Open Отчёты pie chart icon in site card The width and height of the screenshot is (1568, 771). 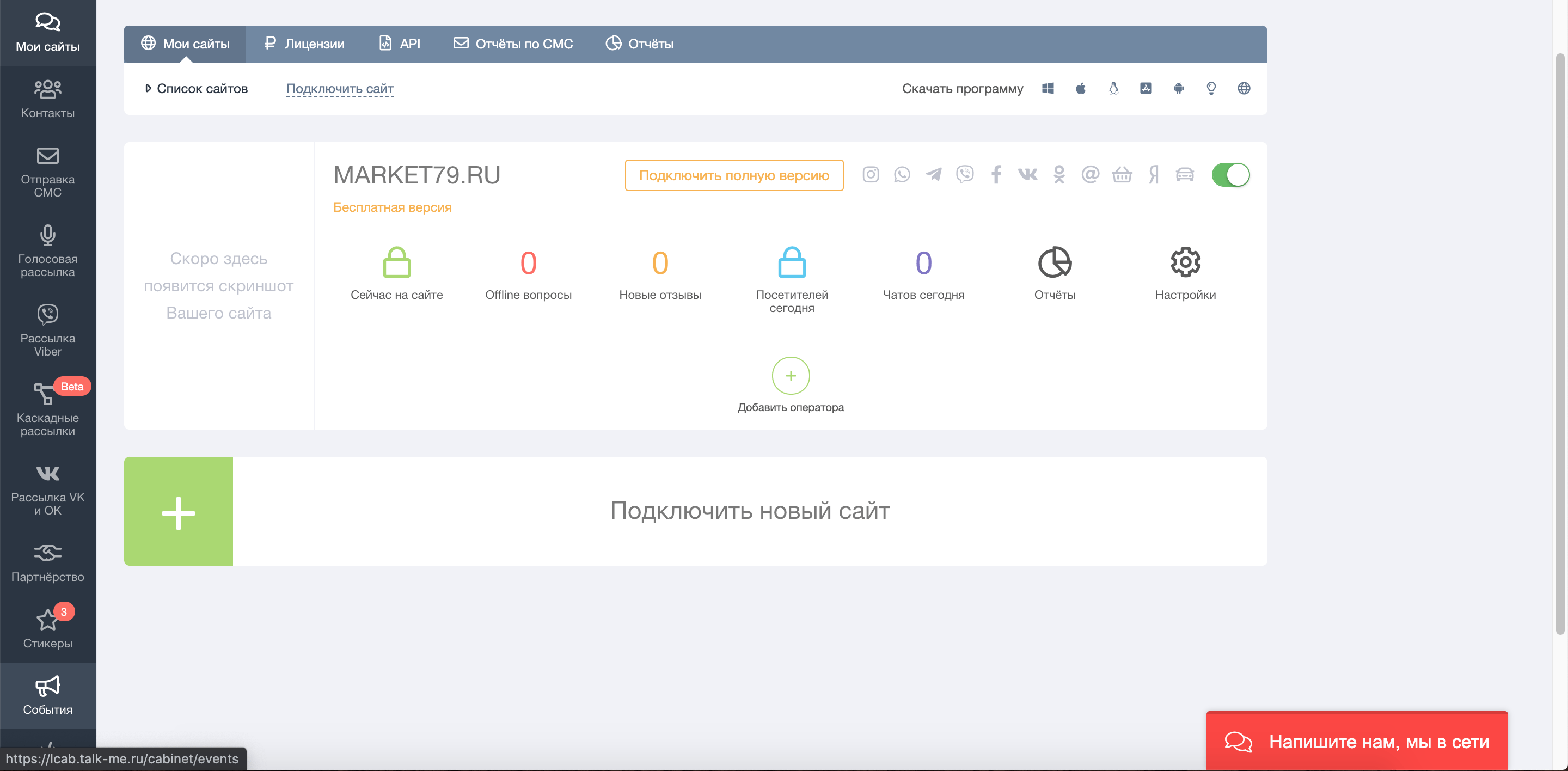click(1054, 263)
